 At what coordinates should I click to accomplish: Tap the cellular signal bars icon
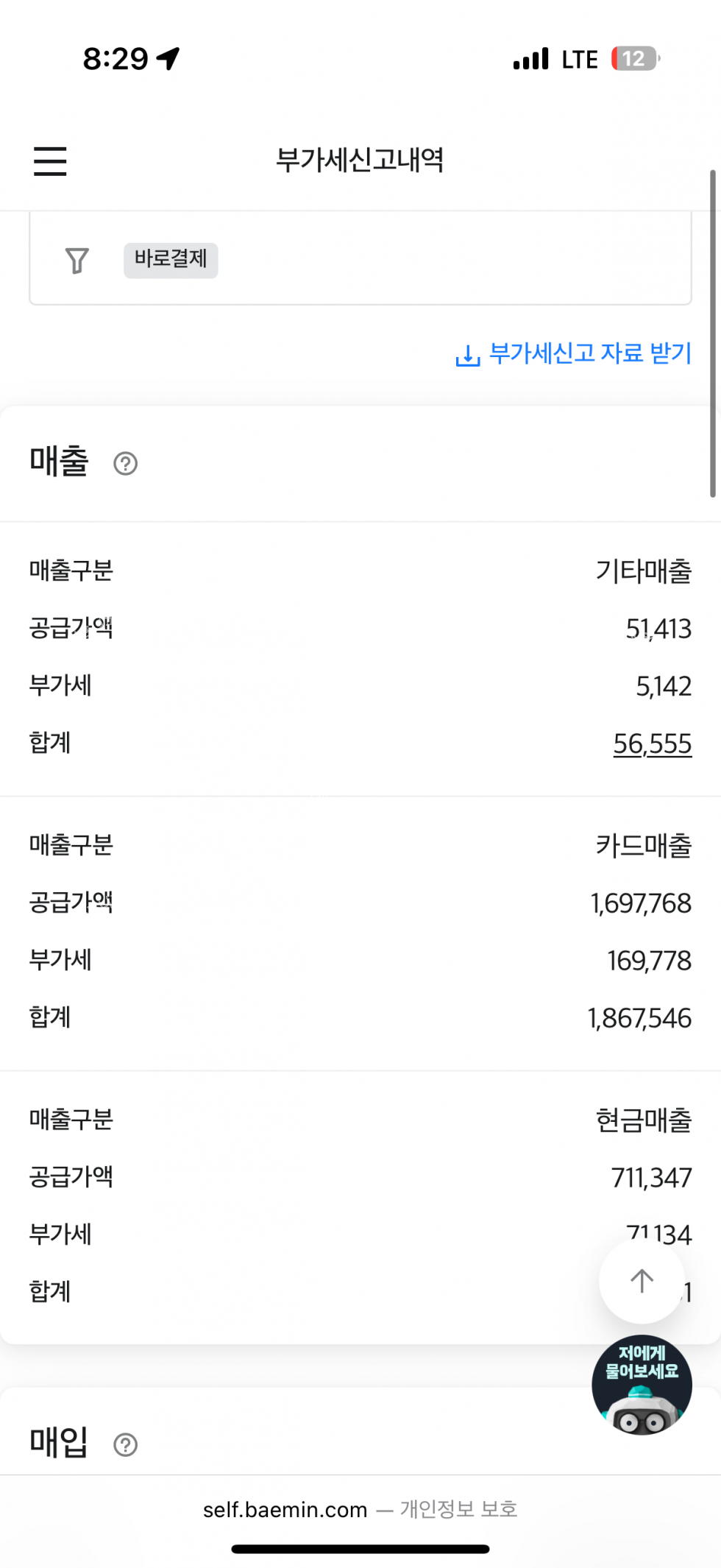point(530,58)
